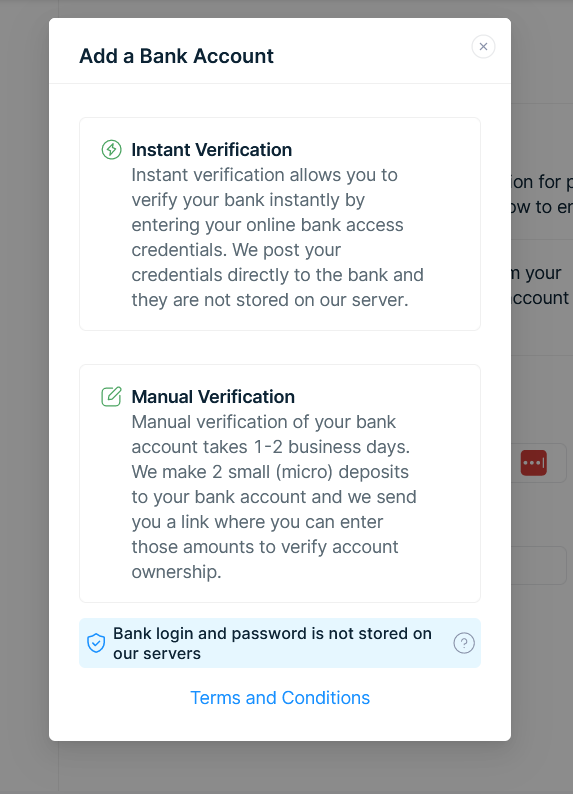Click the Add a Bank Account title
Image resolution: width=573 pixels, height=794 pixels.
(x=176, y=56)
